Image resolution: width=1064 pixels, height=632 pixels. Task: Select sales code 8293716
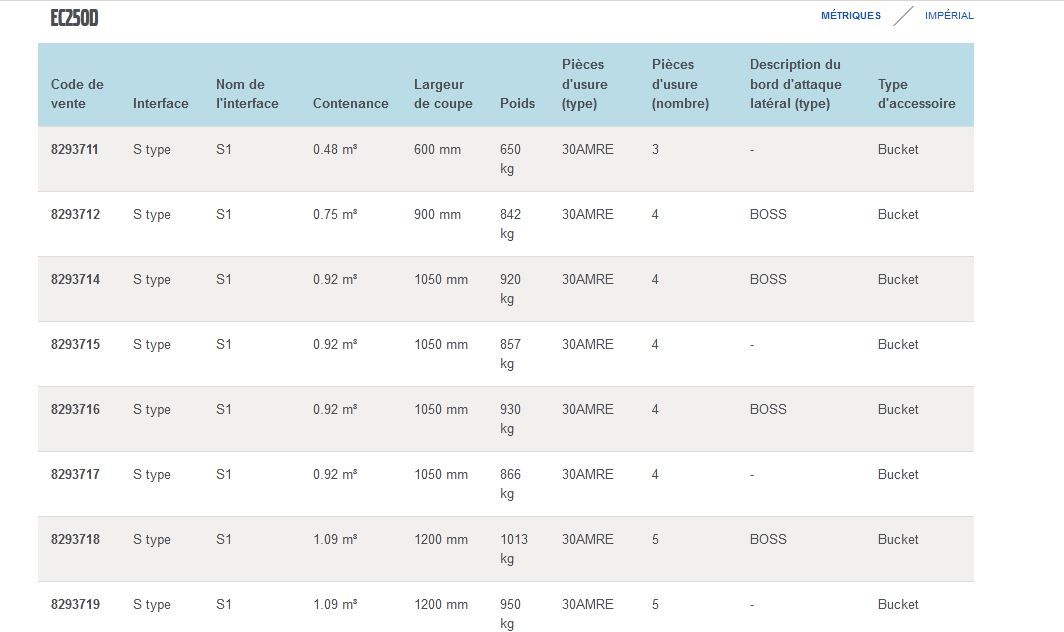click(x=75, y=410)
